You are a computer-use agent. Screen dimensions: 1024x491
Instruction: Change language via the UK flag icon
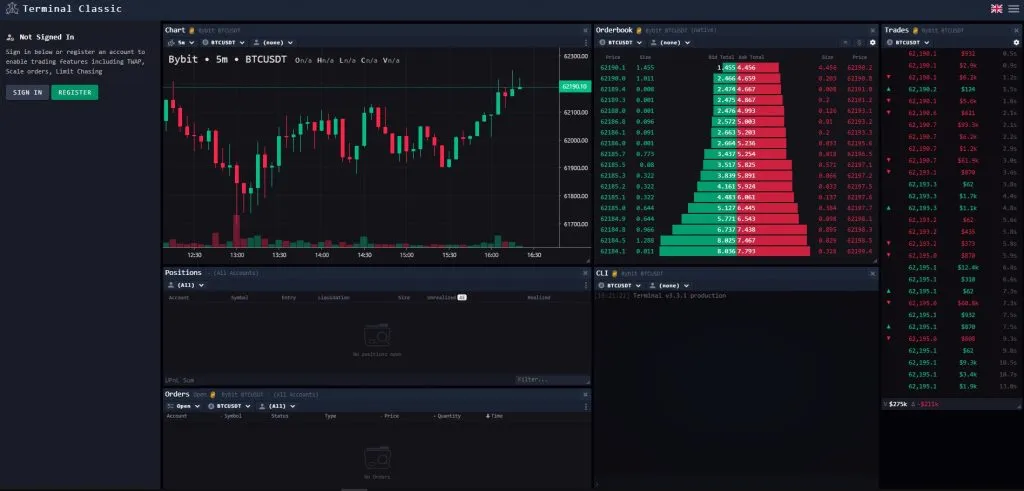point(997,8)
